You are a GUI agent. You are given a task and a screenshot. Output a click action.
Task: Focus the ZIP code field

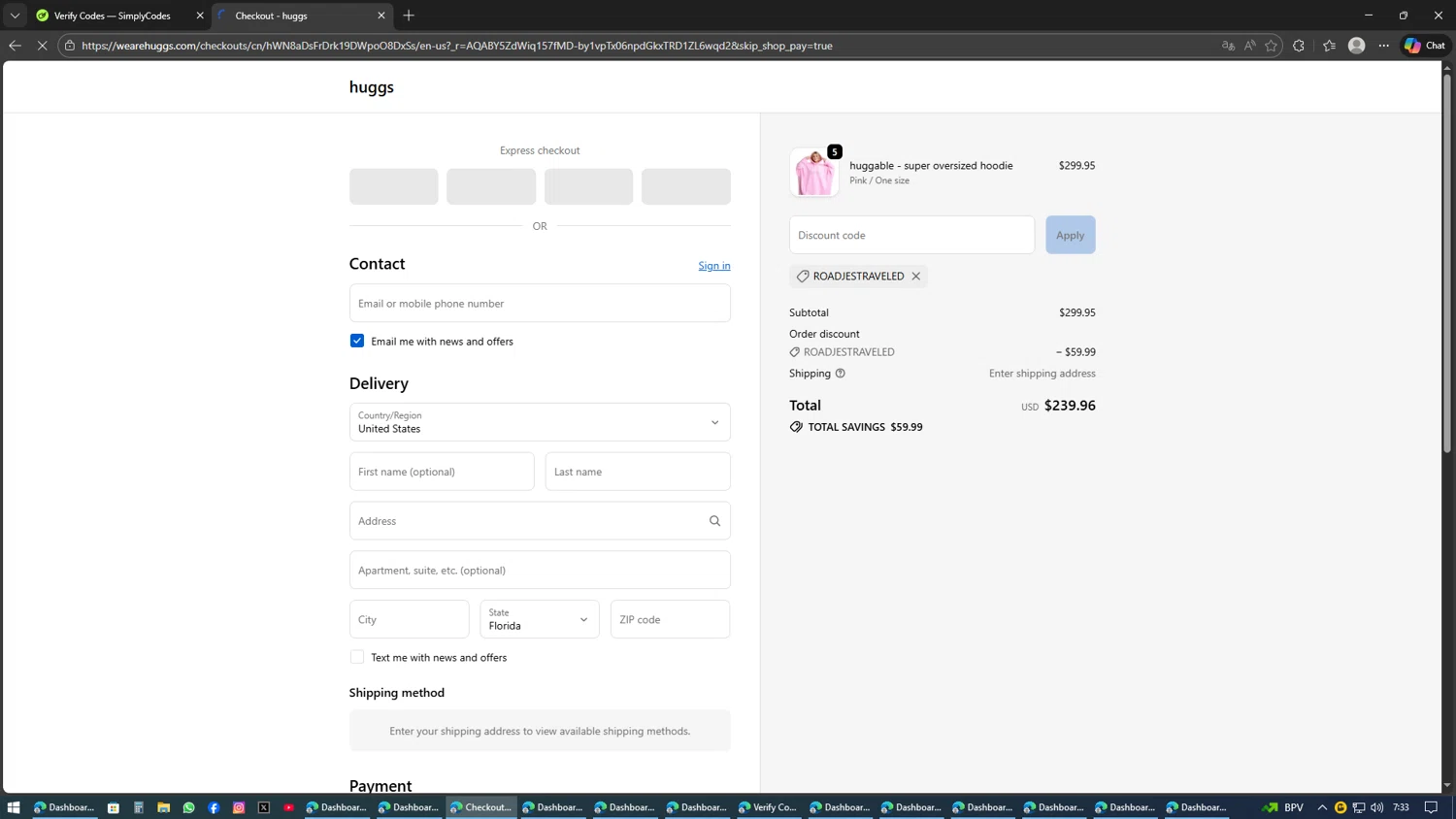pyautogui.click(x=670, y=619)
